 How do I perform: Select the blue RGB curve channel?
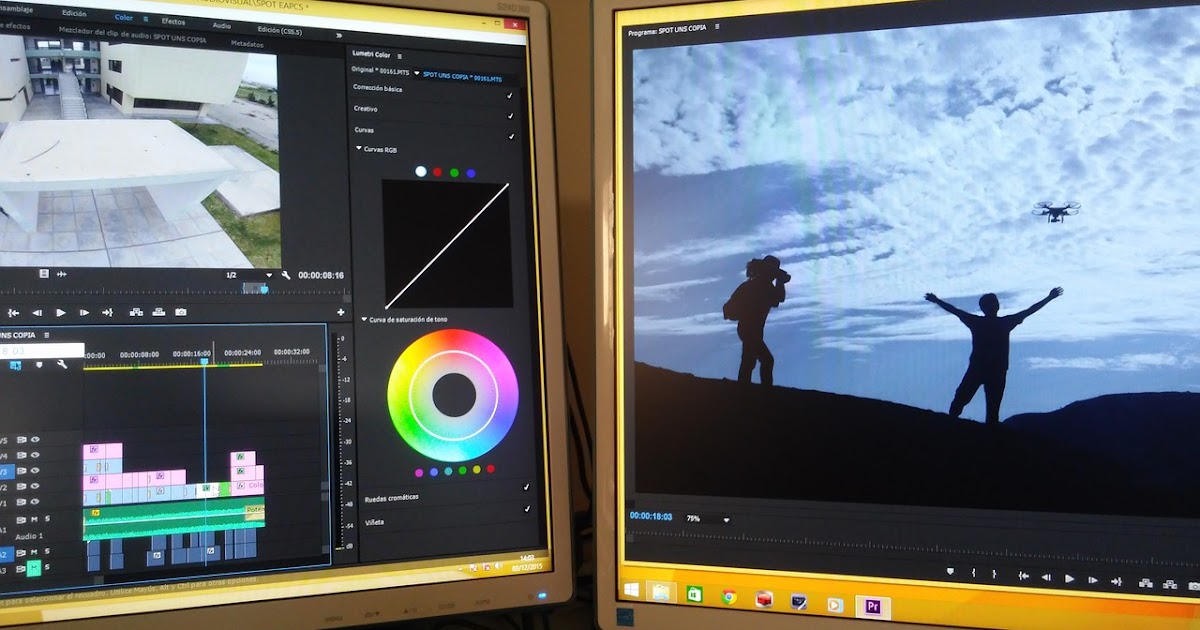[x=470, y=172]
